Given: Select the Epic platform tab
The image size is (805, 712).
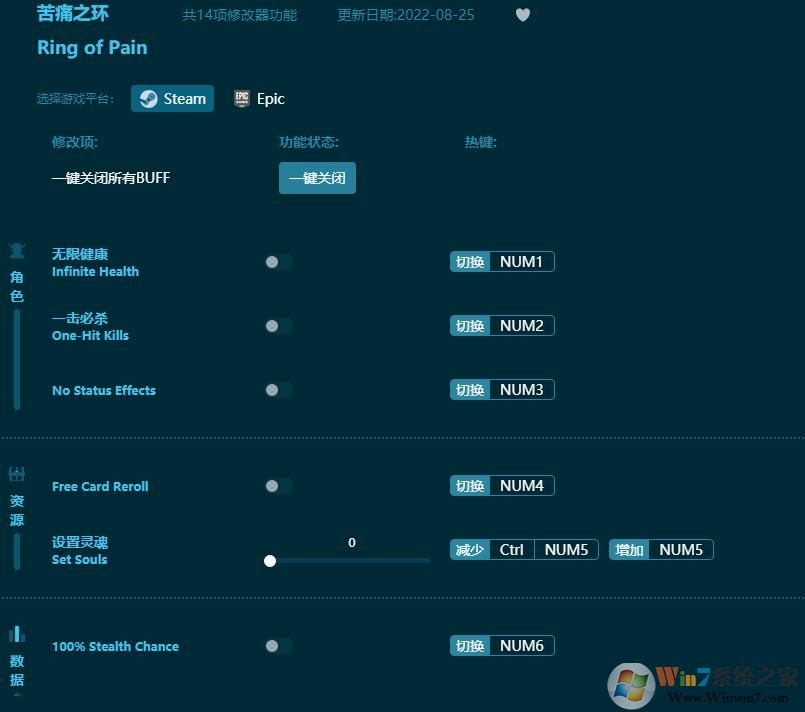Looking at the screenshot, I should coord(259,99).
